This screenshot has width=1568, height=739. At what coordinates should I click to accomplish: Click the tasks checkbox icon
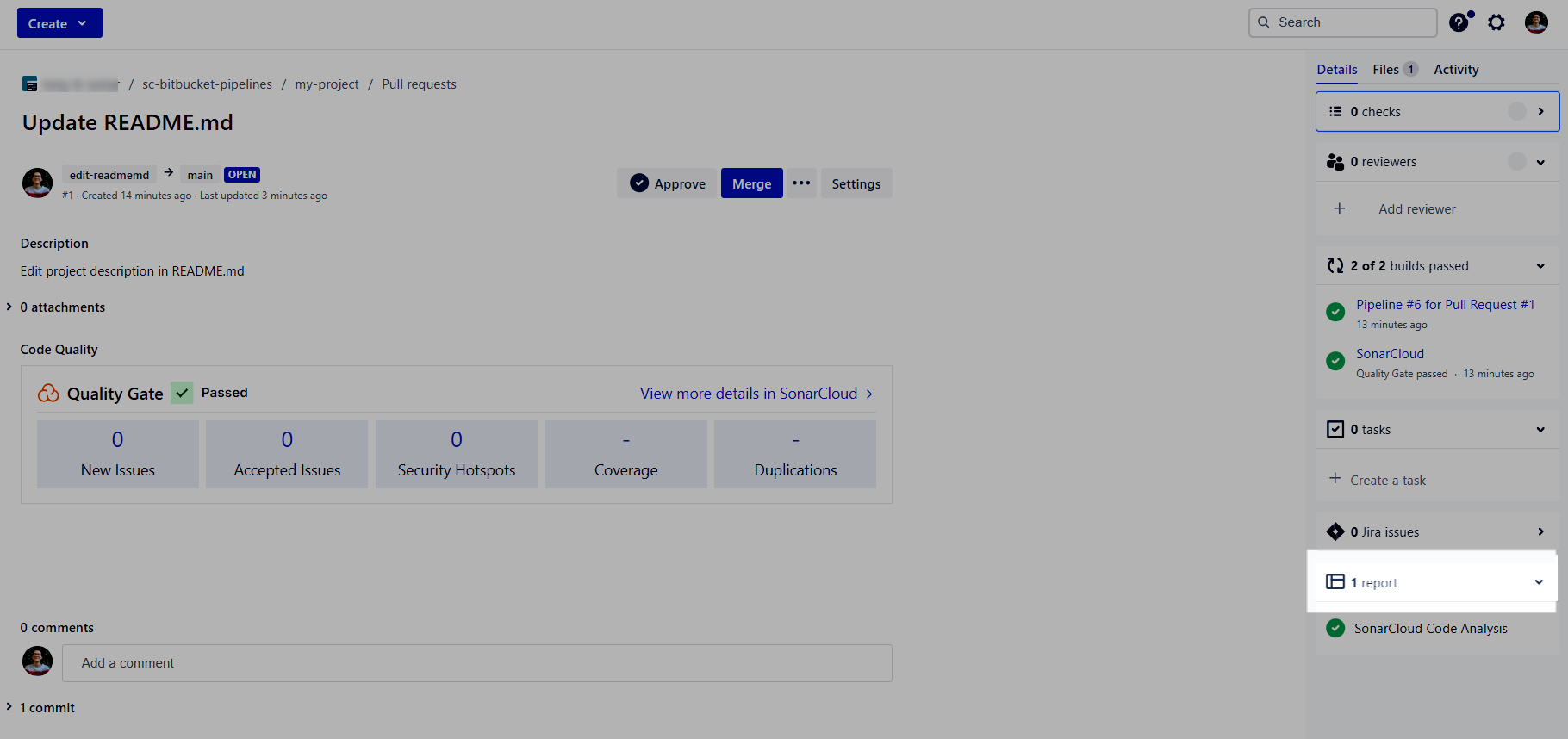pos(1335,429)
